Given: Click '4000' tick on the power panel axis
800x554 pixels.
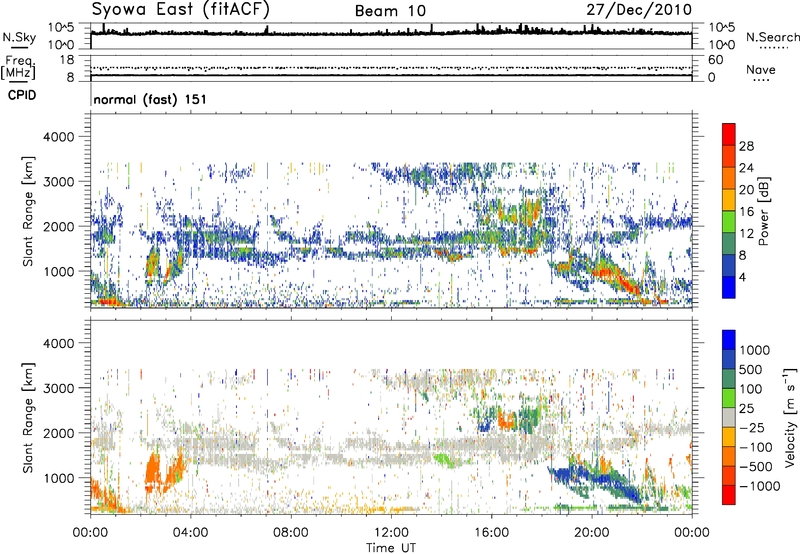Looking at the screenshot, I should tap(61, 137).
